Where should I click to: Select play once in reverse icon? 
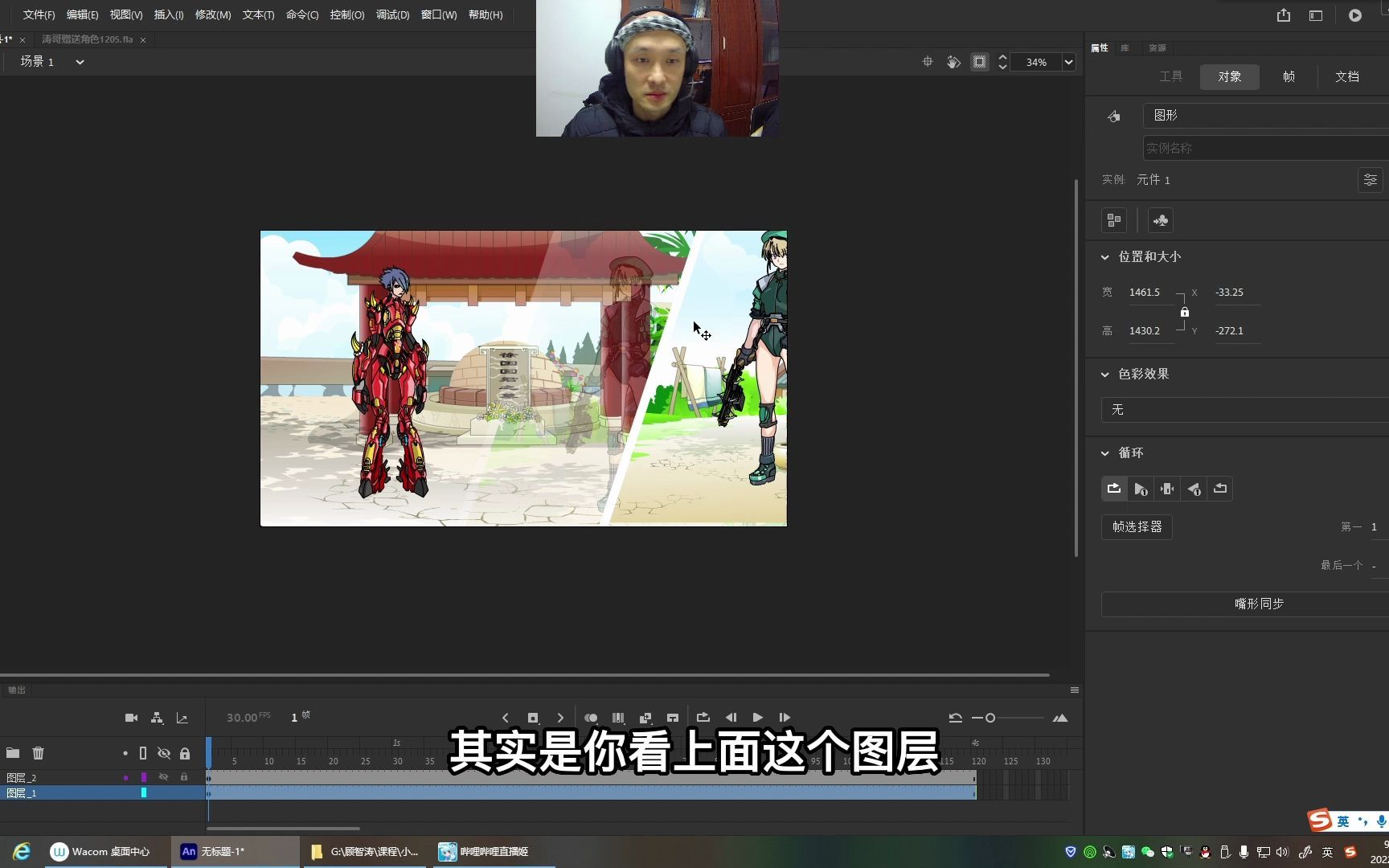(1194, 489)
